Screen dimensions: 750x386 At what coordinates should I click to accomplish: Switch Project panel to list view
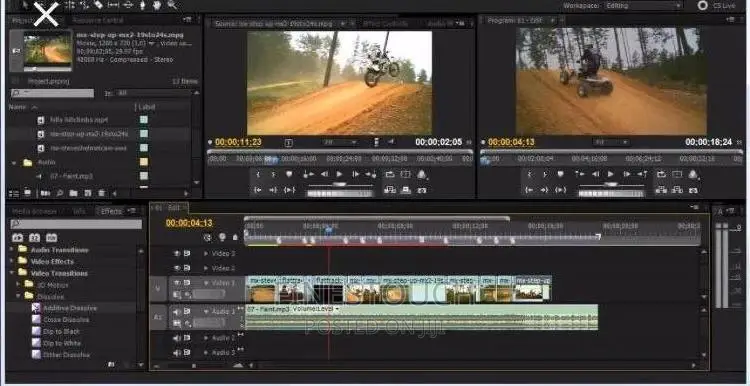click(14, 193)
